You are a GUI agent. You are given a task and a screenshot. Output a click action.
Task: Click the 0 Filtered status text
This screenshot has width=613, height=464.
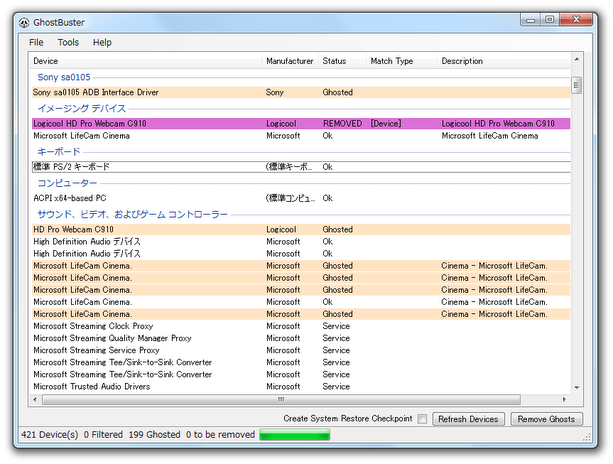pos(103,435)
